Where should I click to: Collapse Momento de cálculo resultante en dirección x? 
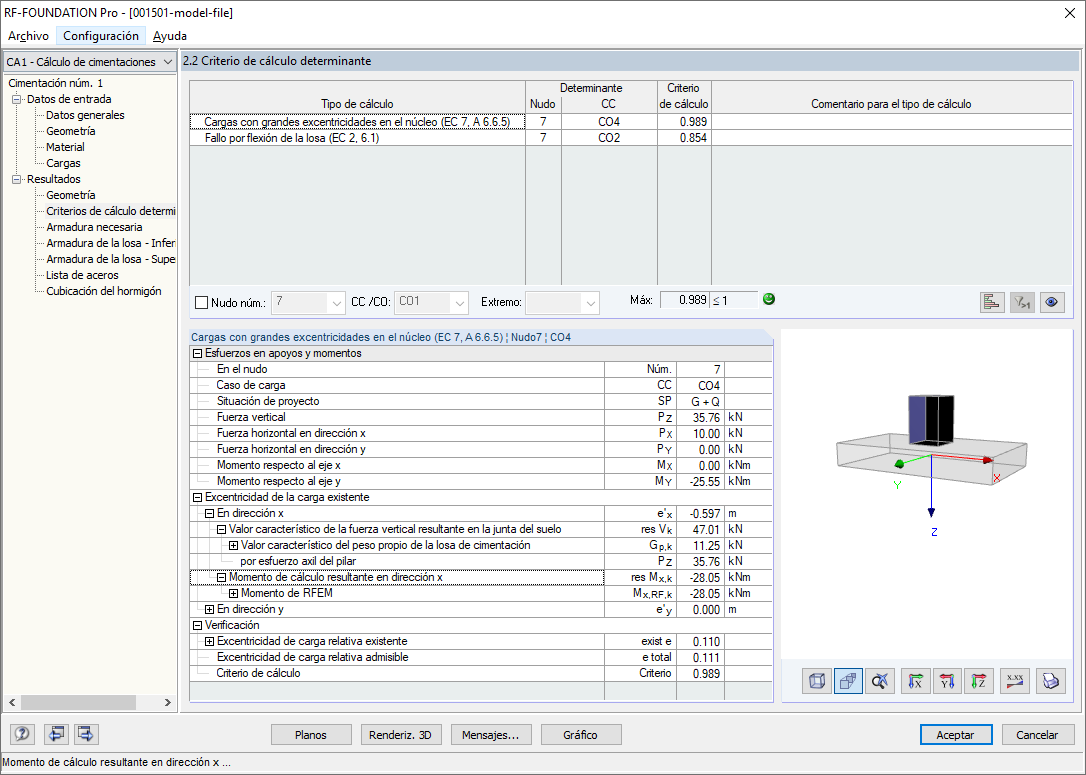click(222, 577)
